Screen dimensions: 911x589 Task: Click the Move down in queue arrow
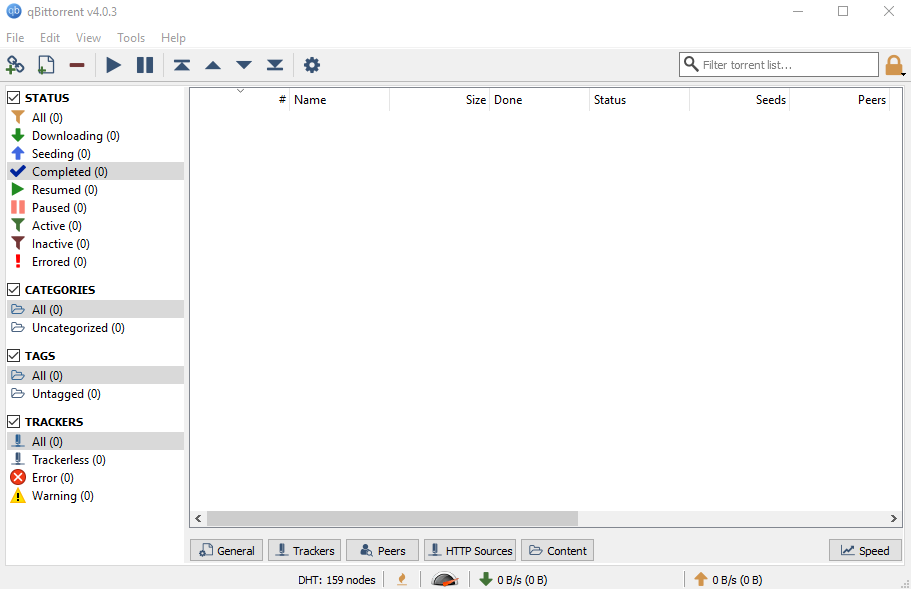coord(244,65)
